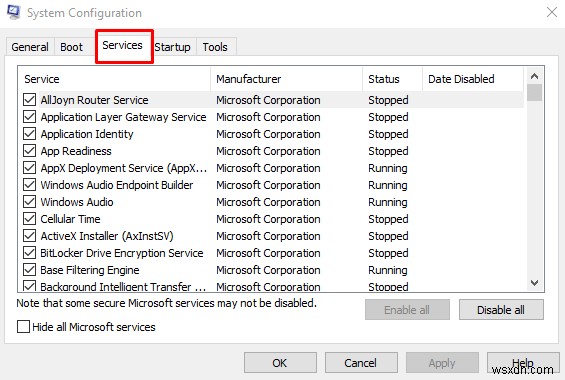The width and height of the screenshot is (565, 380).
Task: Uncheck AppX Deployment Service checkbox
Action: click(29, 168)
